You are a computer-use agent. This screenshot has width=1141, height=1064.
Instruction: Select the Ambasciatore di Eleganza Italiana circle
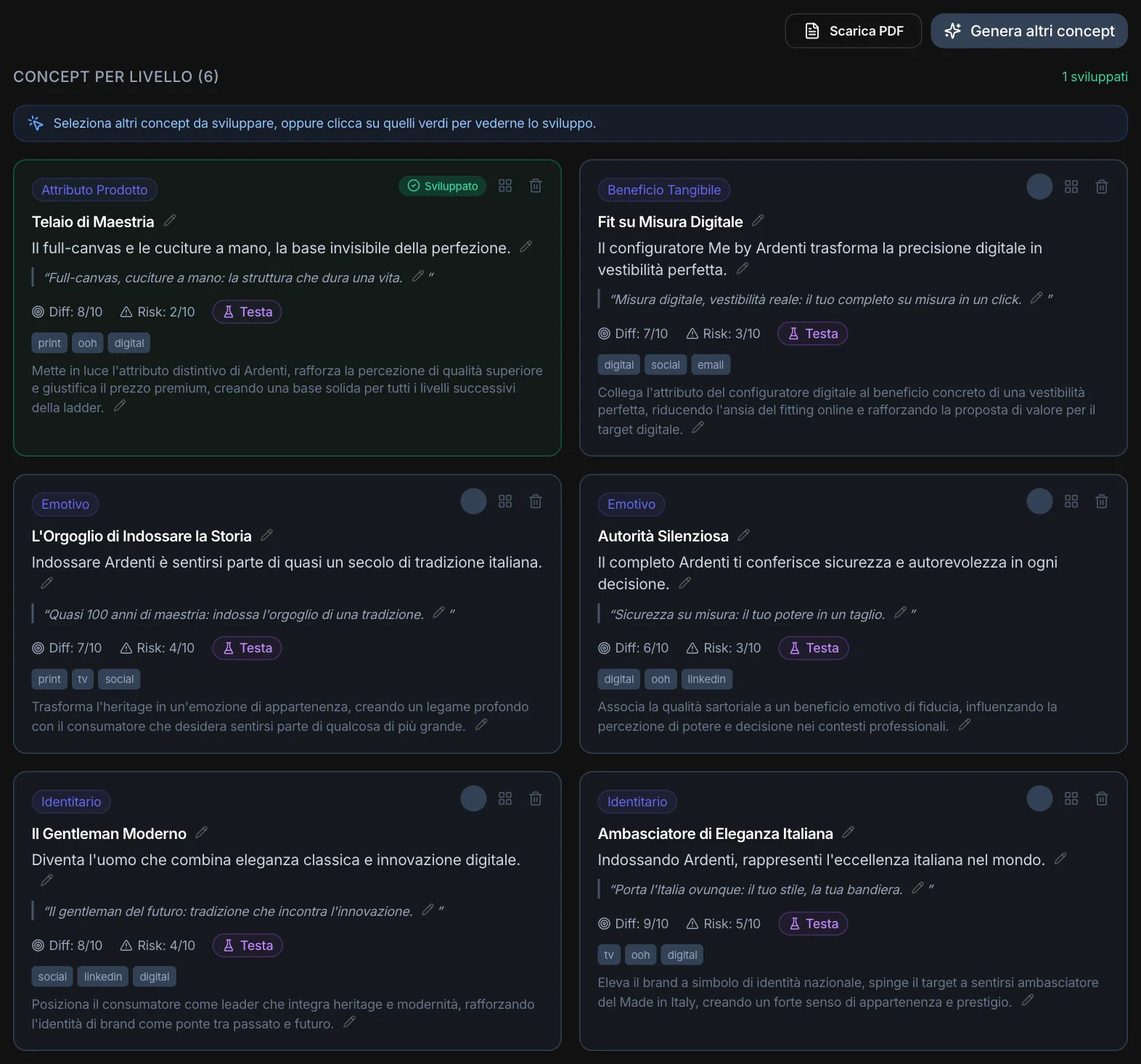tap(1039, 798)
